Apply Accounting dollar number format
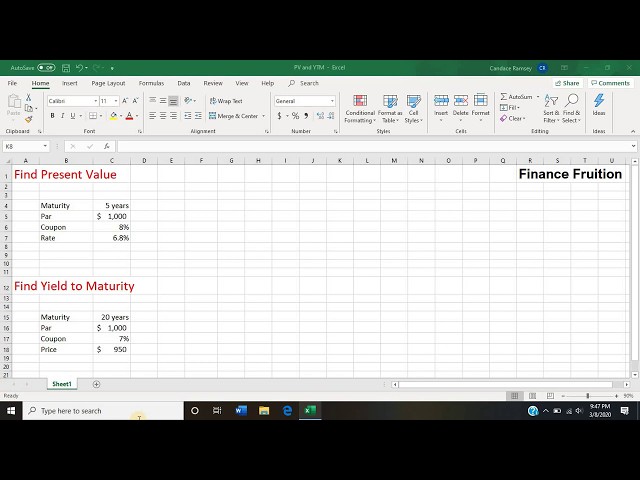The height and width of the screenshot is (480, 640). [280, 116]
